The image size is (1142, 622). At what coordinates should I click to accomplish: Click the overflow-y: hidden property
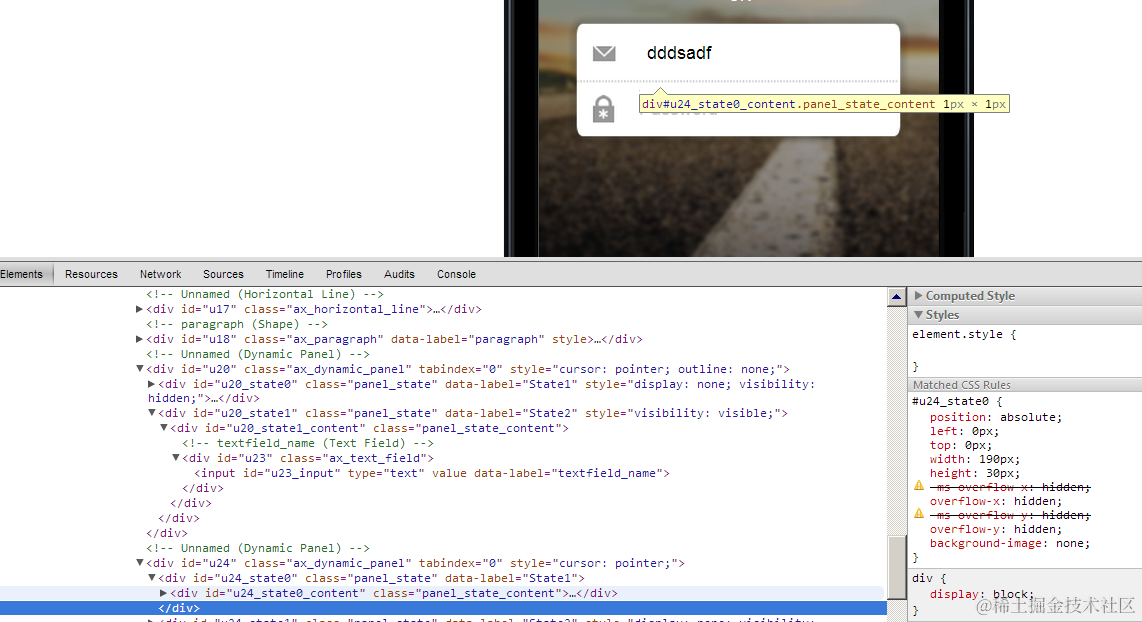click(x=996, y=530)
